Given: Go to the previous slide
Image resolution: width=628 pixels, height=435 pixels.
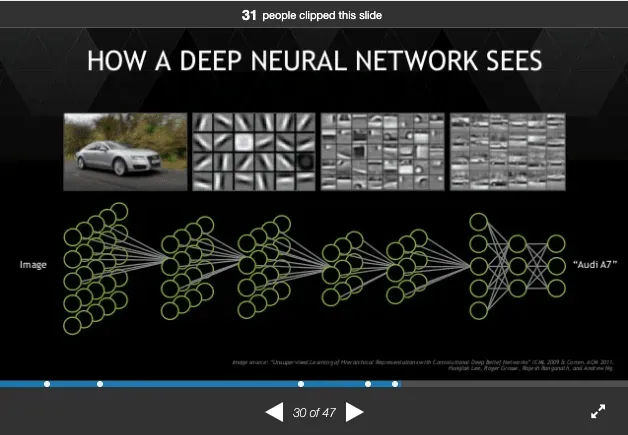Looking at the screenshot, I should [273, 412].
